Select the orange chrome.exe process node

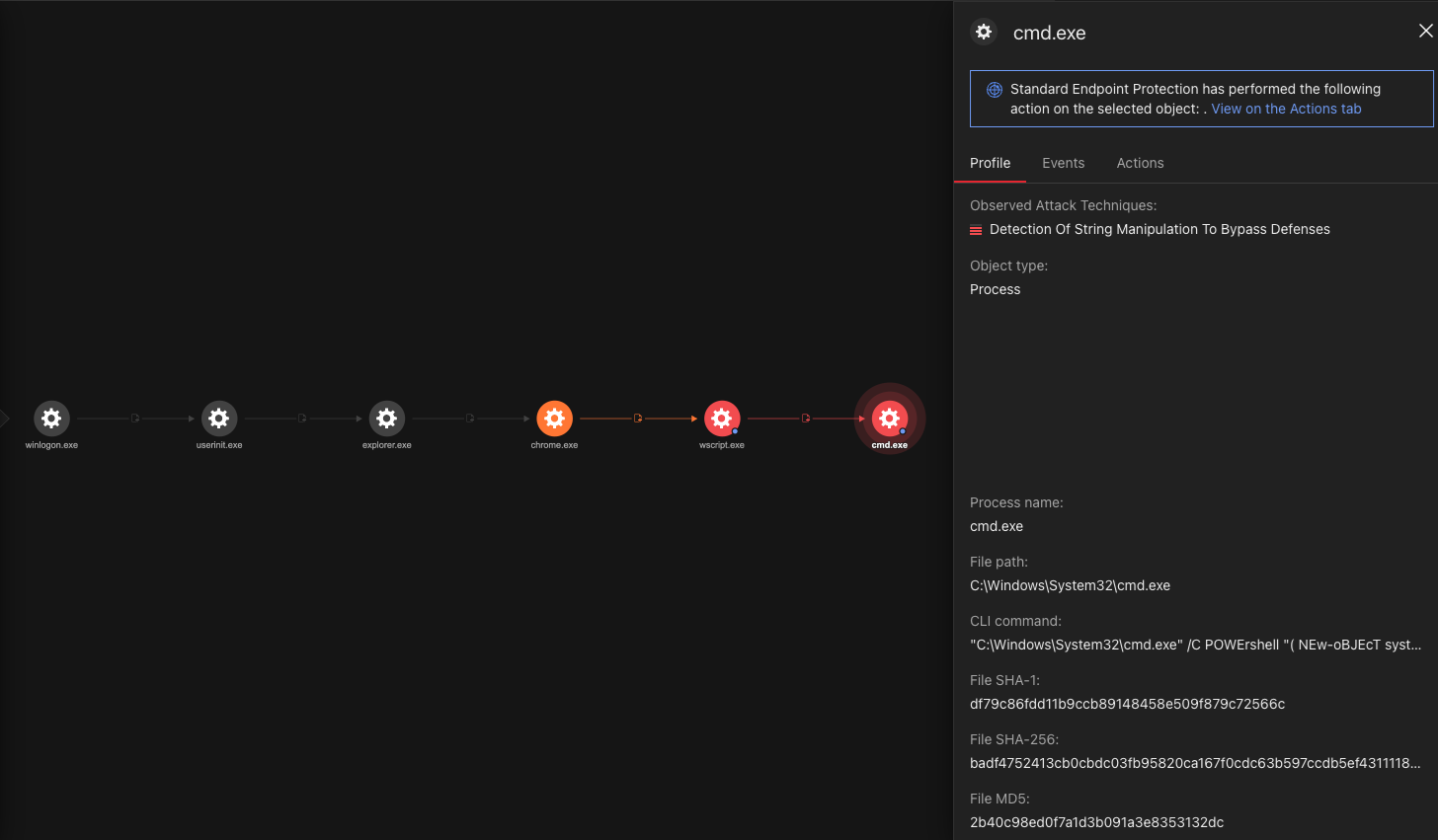554,419
